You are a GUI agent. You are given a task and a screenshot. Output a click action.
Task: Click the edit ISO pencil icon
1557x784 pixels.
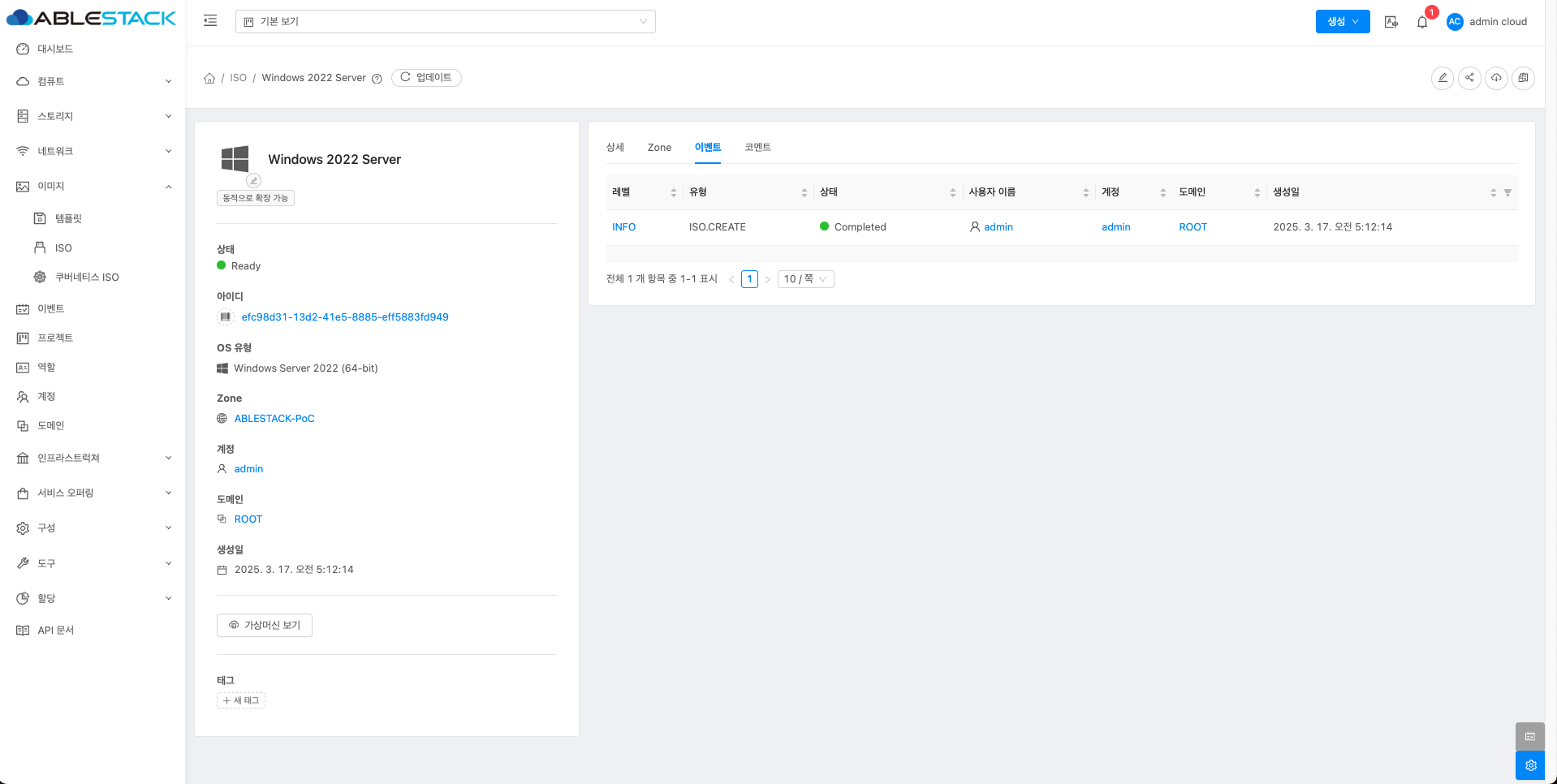click(1443, 78)
